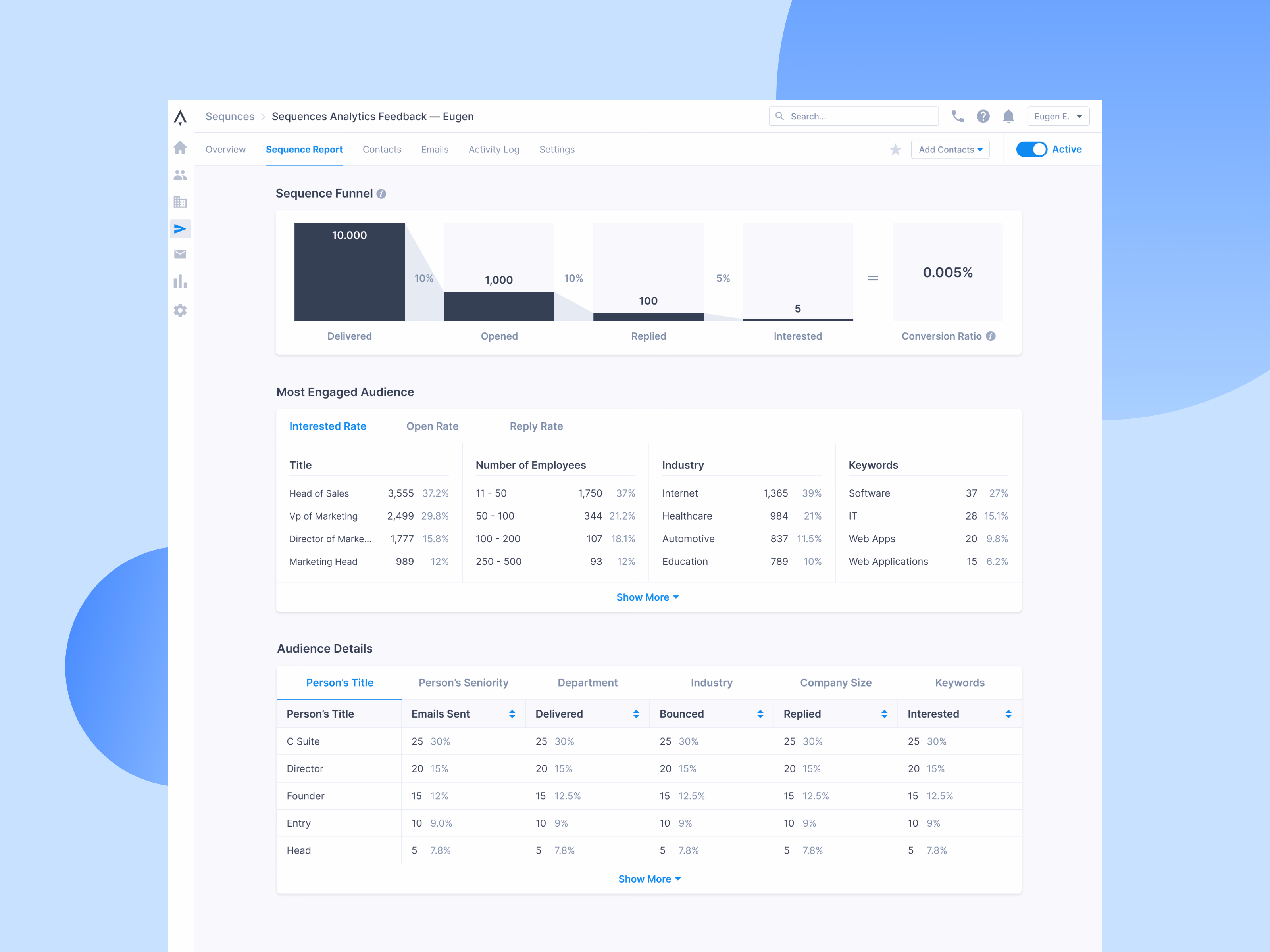
Task: Open the Add Contacts dropdown
Action: [x=950, y=150]
